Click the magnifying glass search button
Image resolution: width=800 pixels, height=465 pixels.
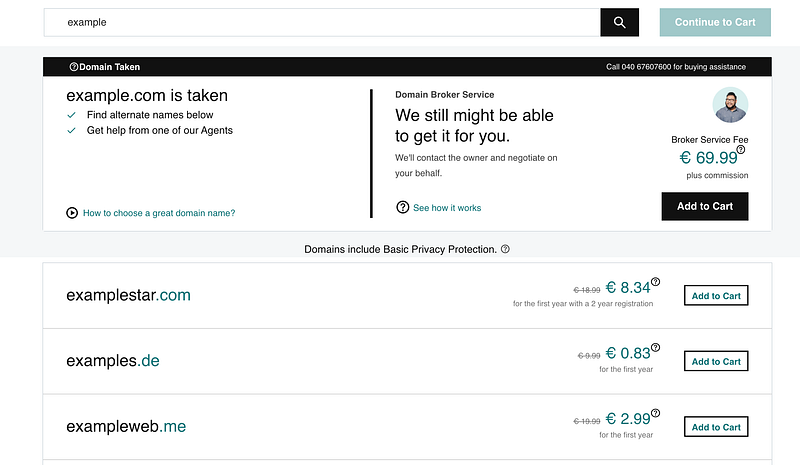(x=619, y=22)
